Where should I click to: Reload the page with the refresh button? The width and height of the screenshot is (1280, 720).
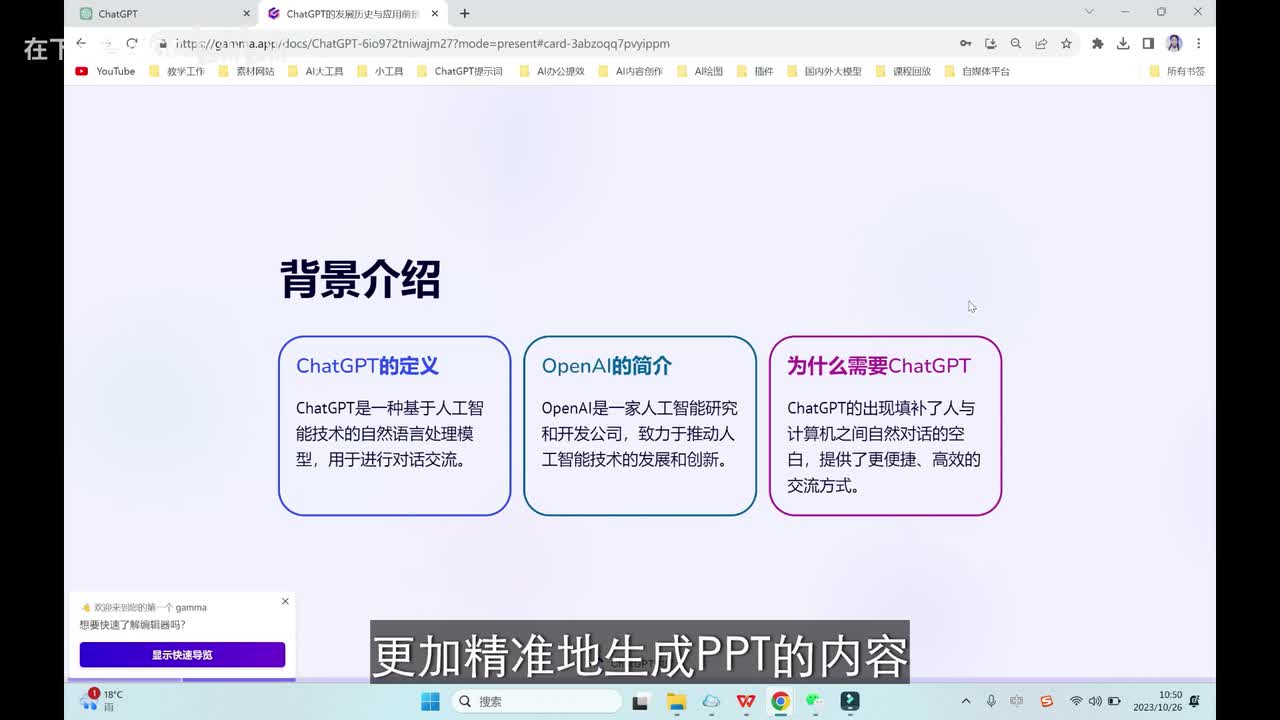[x=131, y=44]
